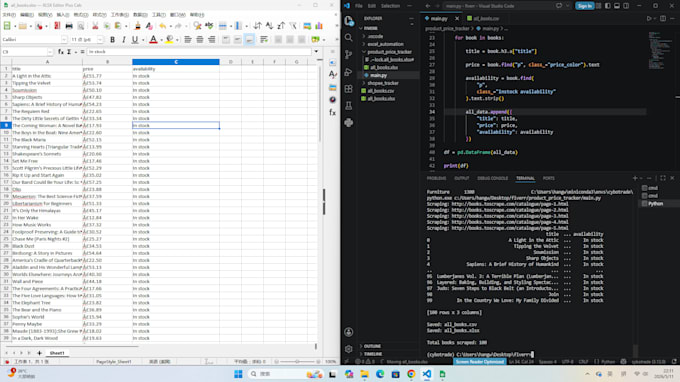Image resolution: width=680 pixels, height=382 pixels.
Task: Click the Print icon in Calc
Action: tap(69, 26)
